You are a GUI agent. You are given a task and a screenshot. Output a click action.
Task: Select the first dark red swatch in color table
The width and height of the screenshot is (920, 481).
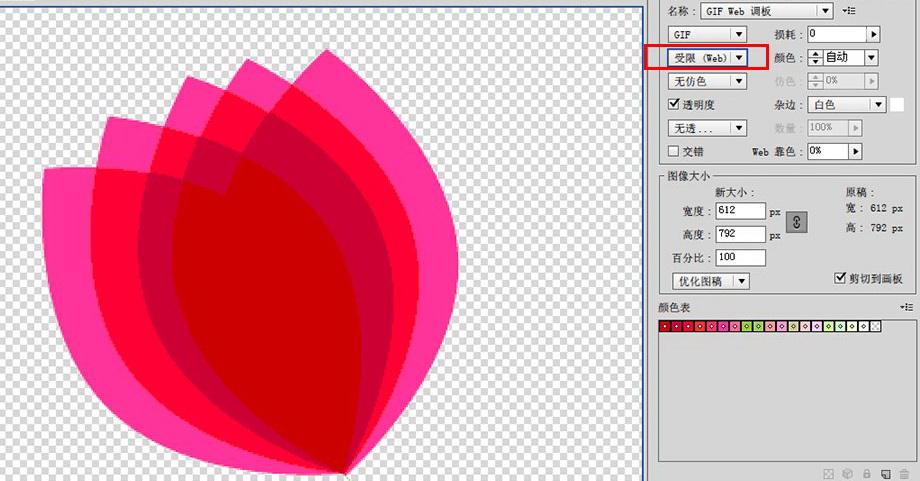(664, 326)
